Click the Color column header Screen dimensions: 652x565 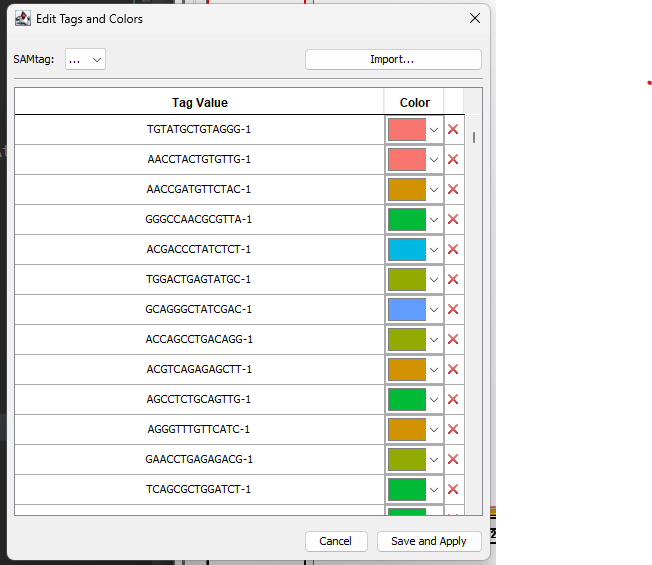coord(414,102)
